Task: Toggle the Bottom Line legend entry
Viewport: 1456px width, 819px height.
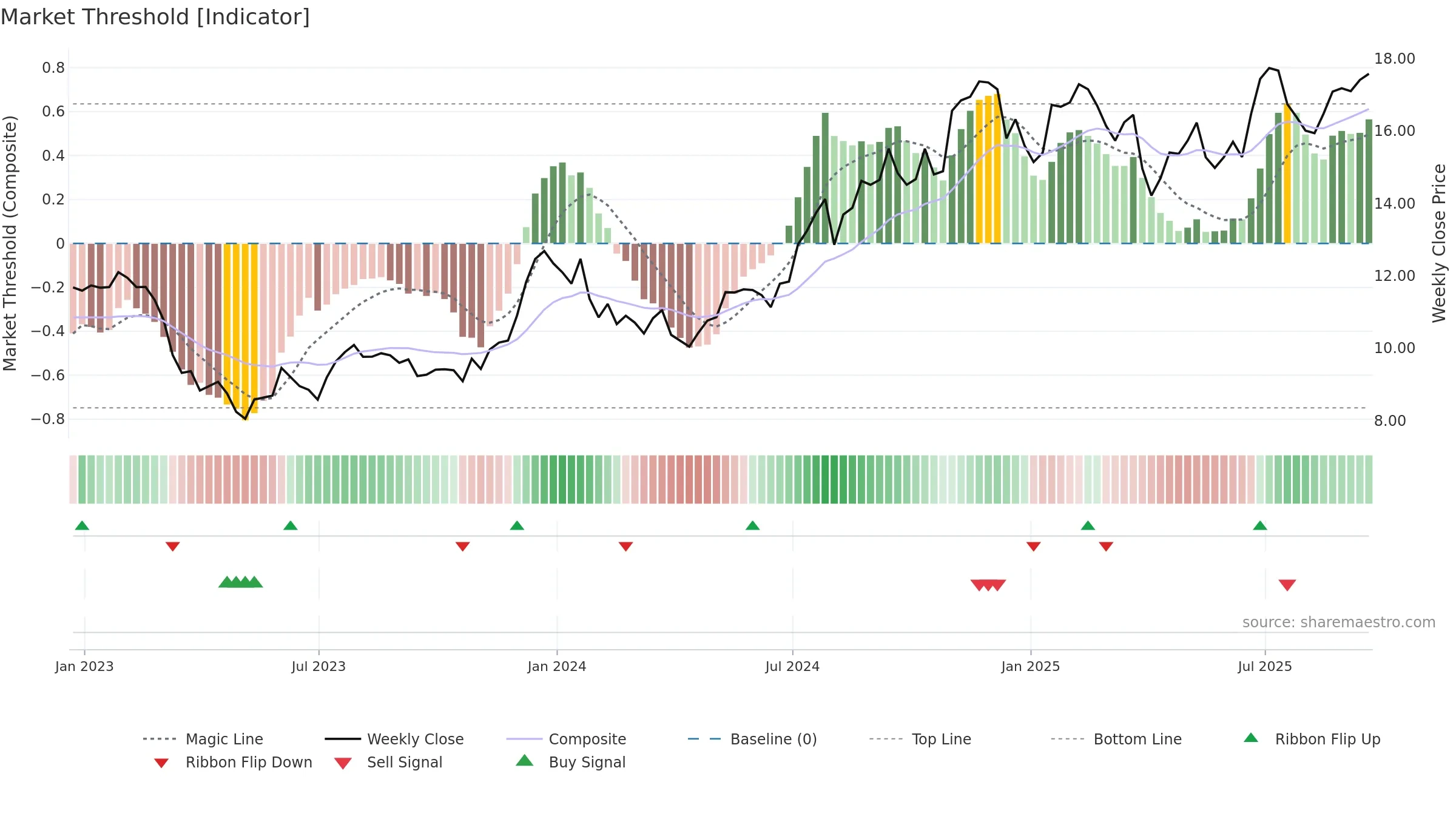Action: click(1116, 739)
